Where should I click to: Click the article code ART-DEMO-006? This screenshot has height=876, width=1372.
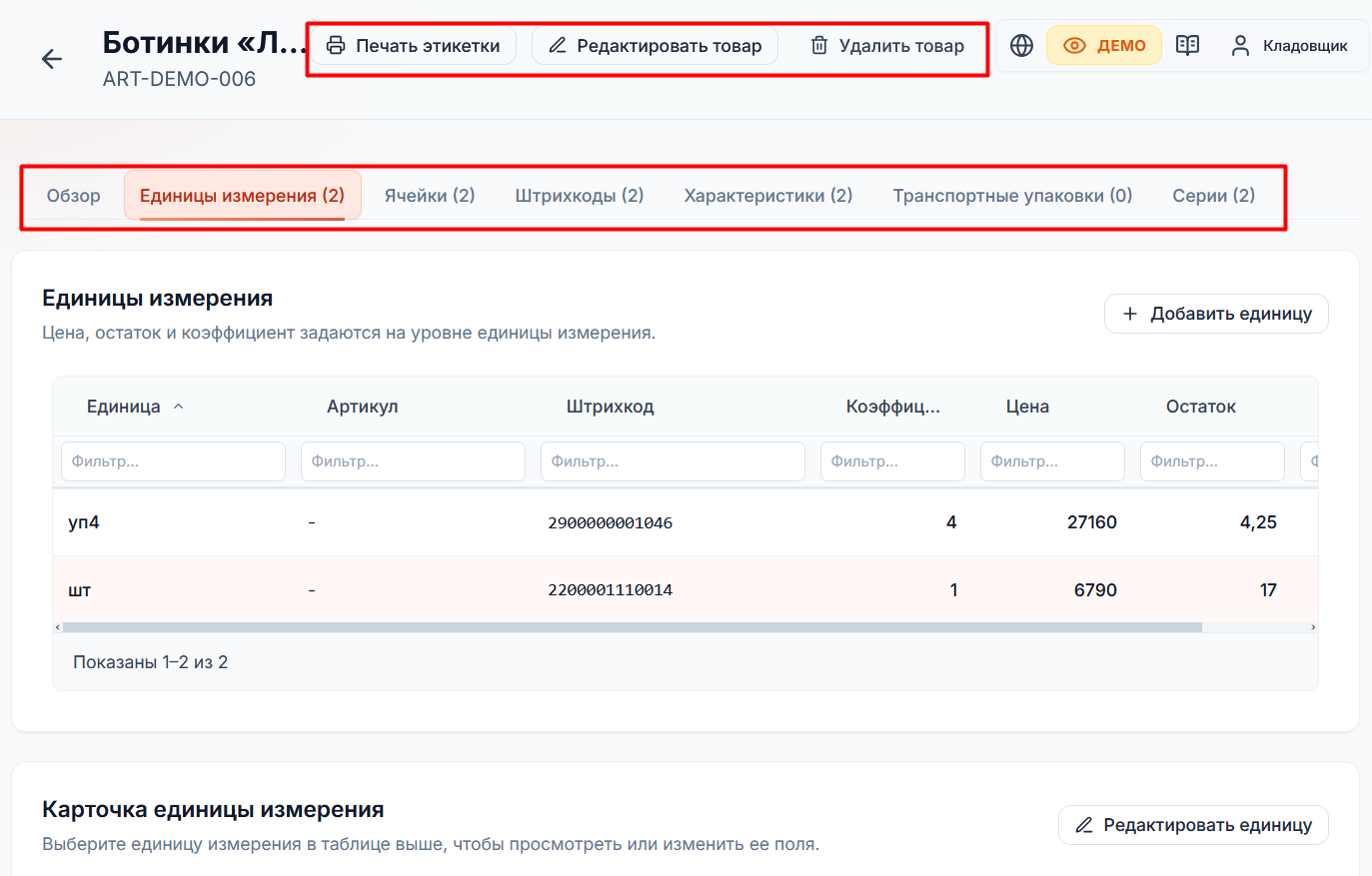coord(179,79)
